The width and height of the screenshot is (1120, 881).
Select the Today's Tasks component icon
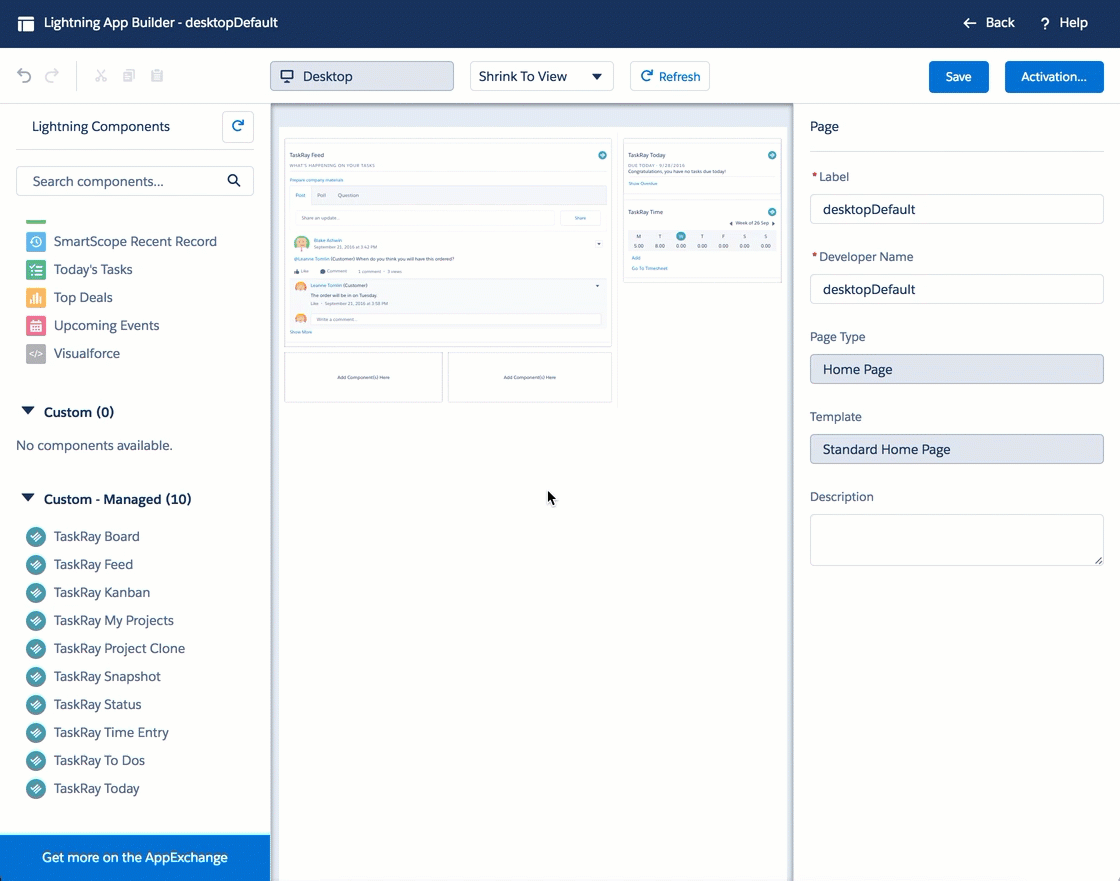[x=36, y=269]
